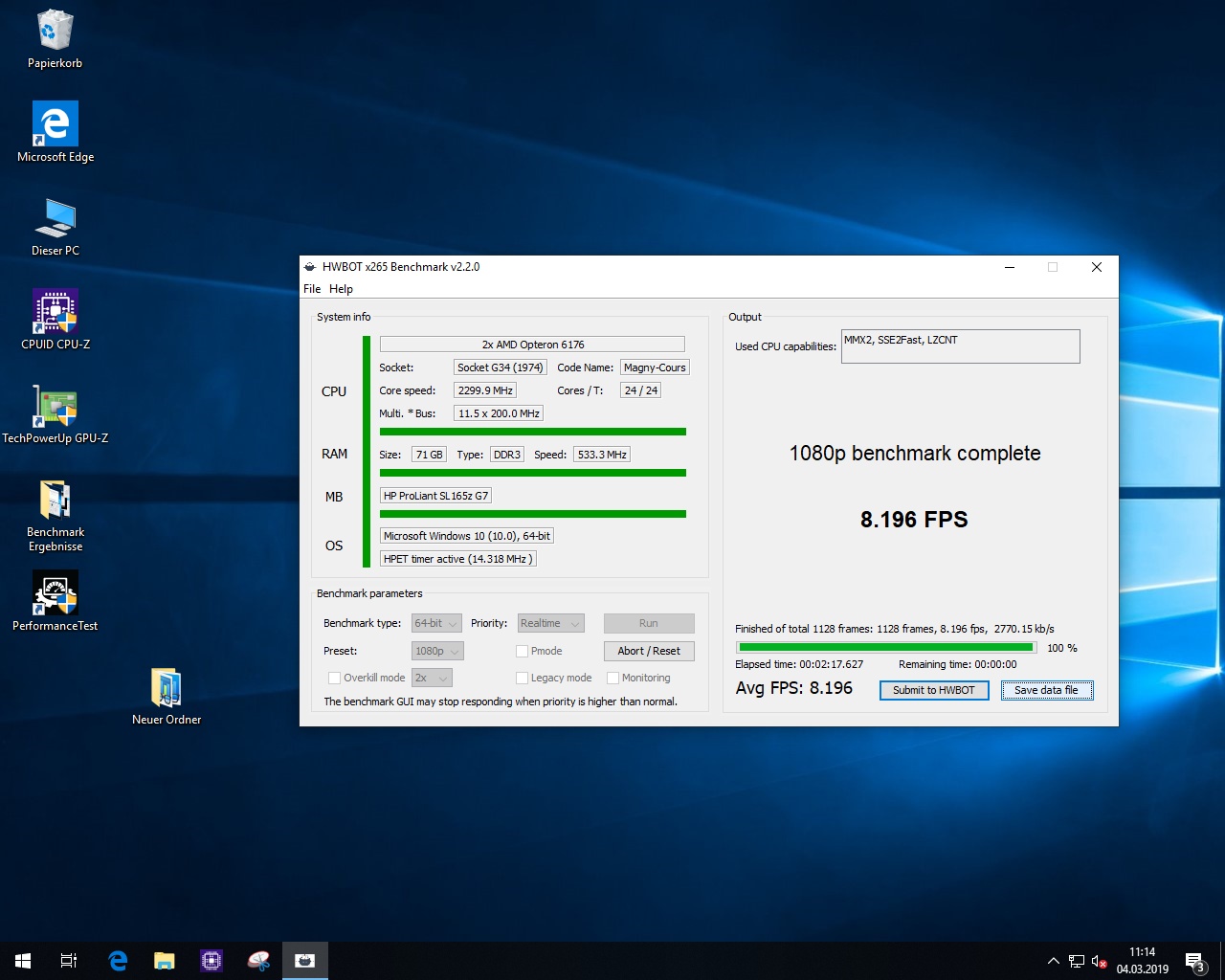Open Task View in taskbar
This screenshot has height=980, width=1225.
69,961
